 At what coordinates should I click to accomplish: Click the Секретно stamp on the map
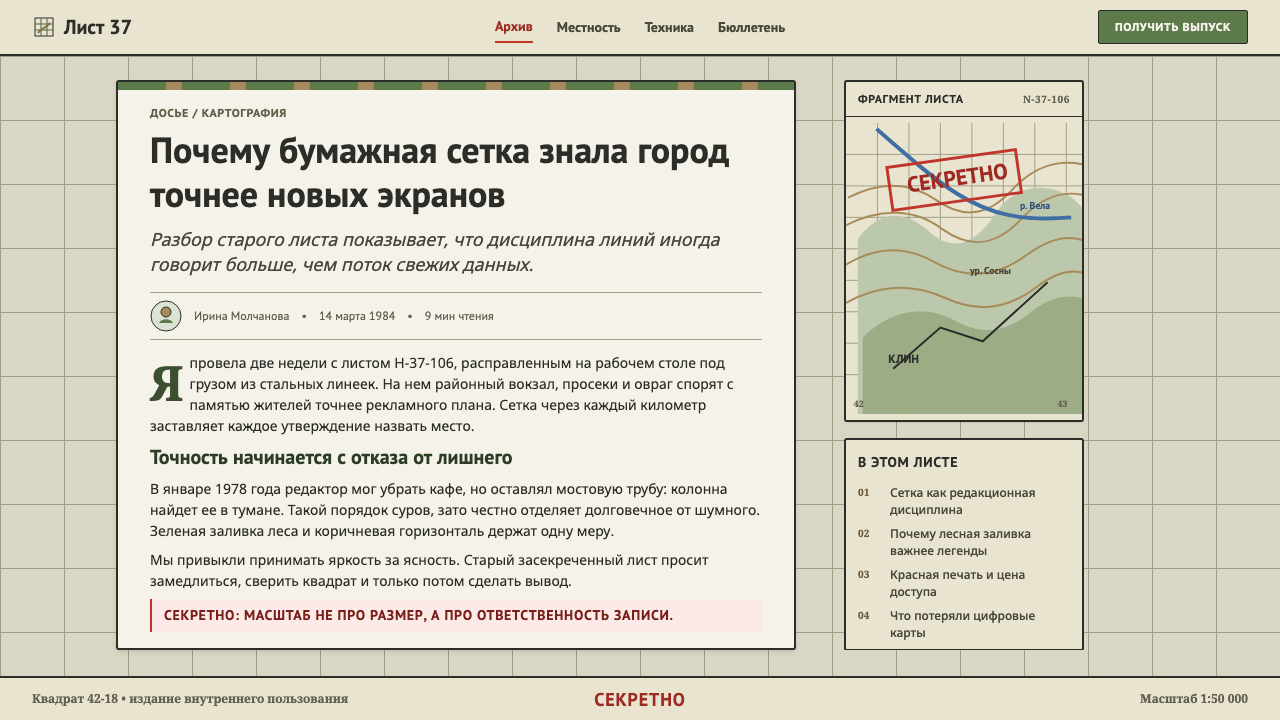pyautogui.click(x=953, y=180)
